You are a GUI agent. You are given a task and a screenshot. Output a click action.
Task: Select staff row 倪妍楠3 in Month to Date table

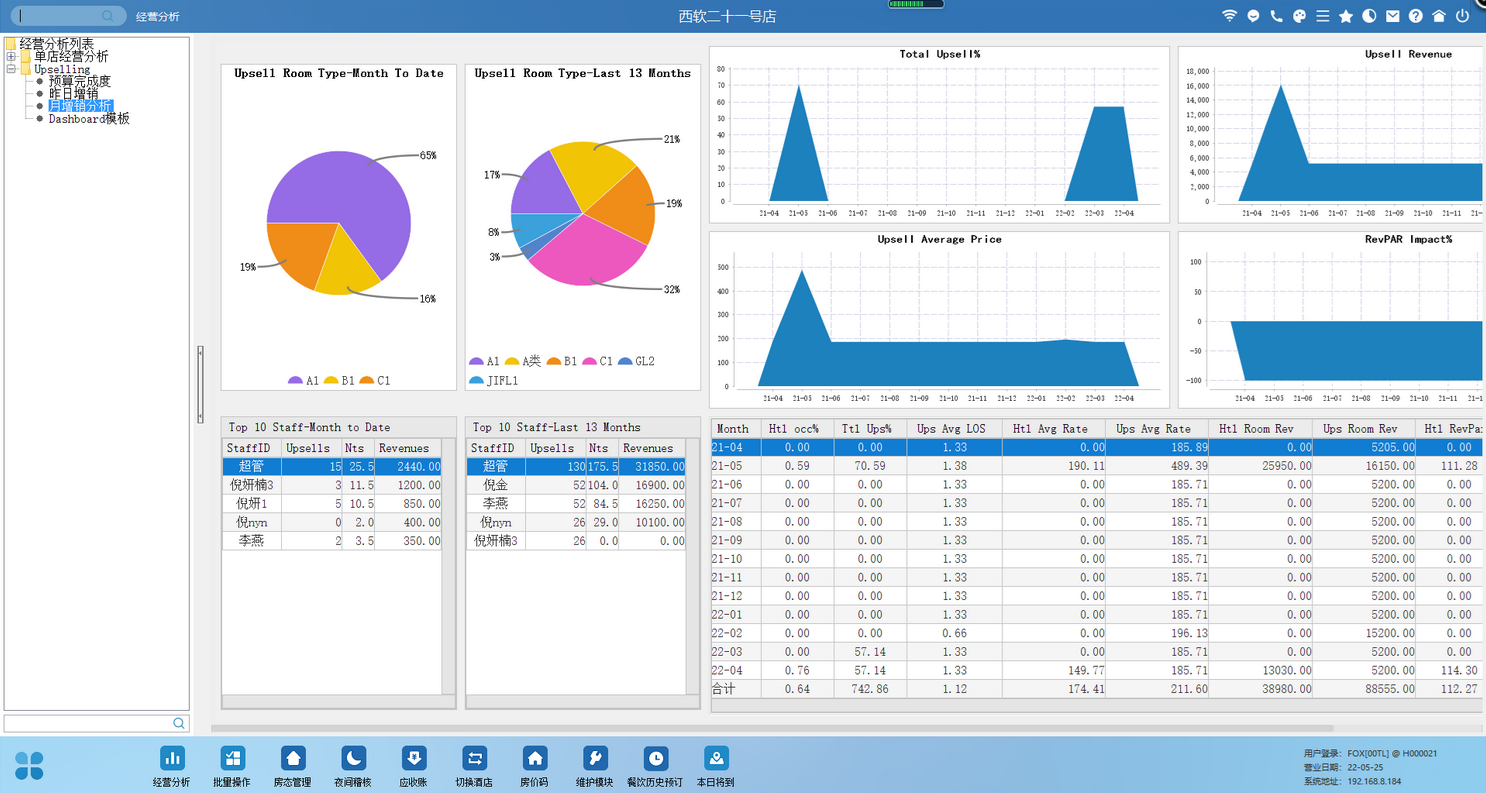331,485
